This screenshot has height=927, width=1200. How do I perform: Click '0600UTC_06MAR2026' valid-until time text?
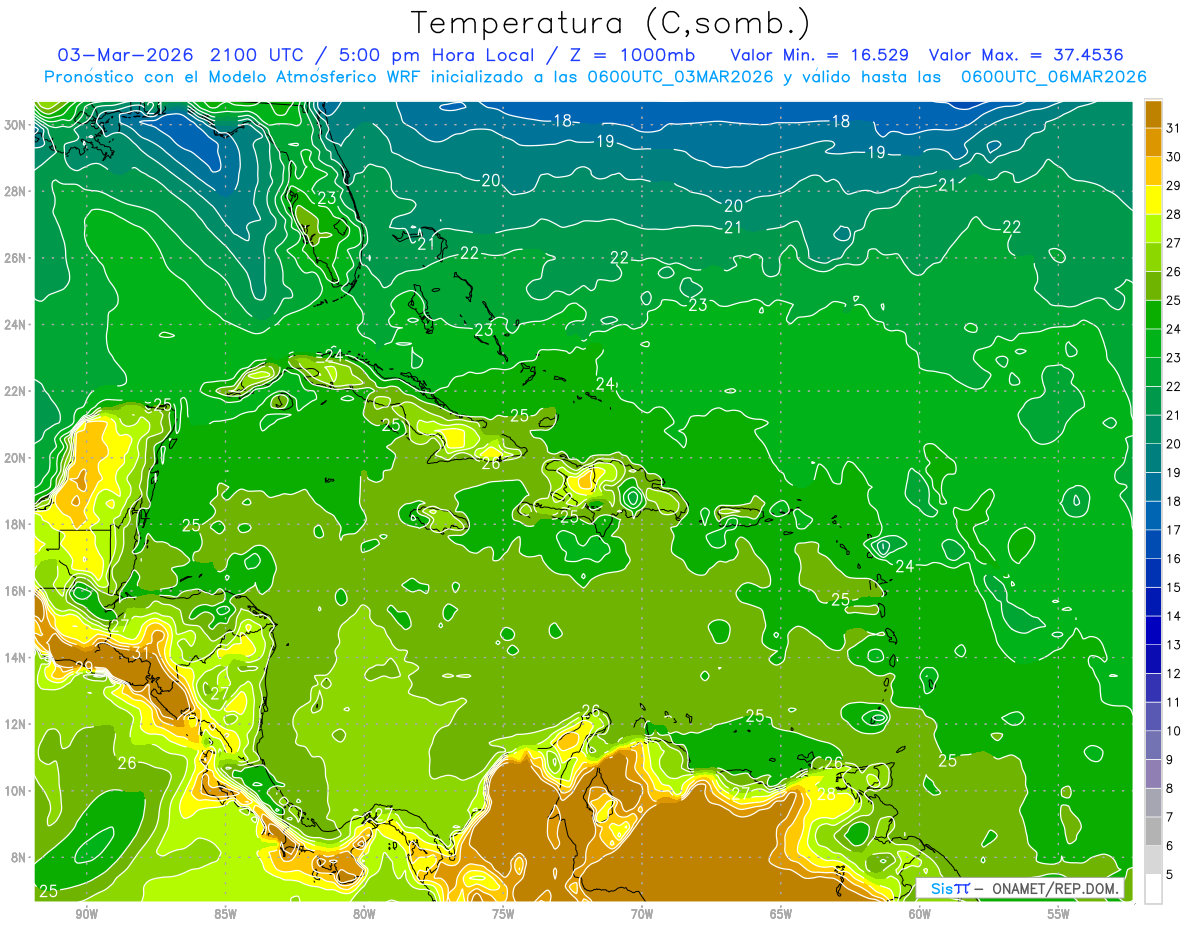click(x=1054, y=76)
